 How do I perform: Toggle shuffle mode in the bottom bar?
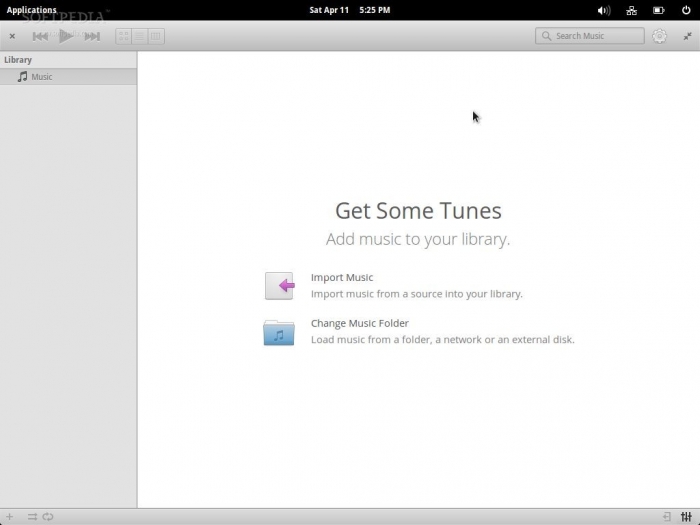point(32,516)
